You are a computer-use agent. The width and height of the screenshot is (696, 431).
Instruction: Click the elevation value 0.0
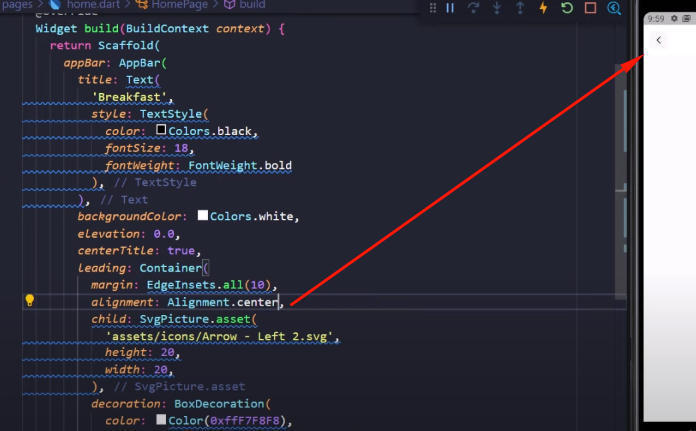[164, 233]
